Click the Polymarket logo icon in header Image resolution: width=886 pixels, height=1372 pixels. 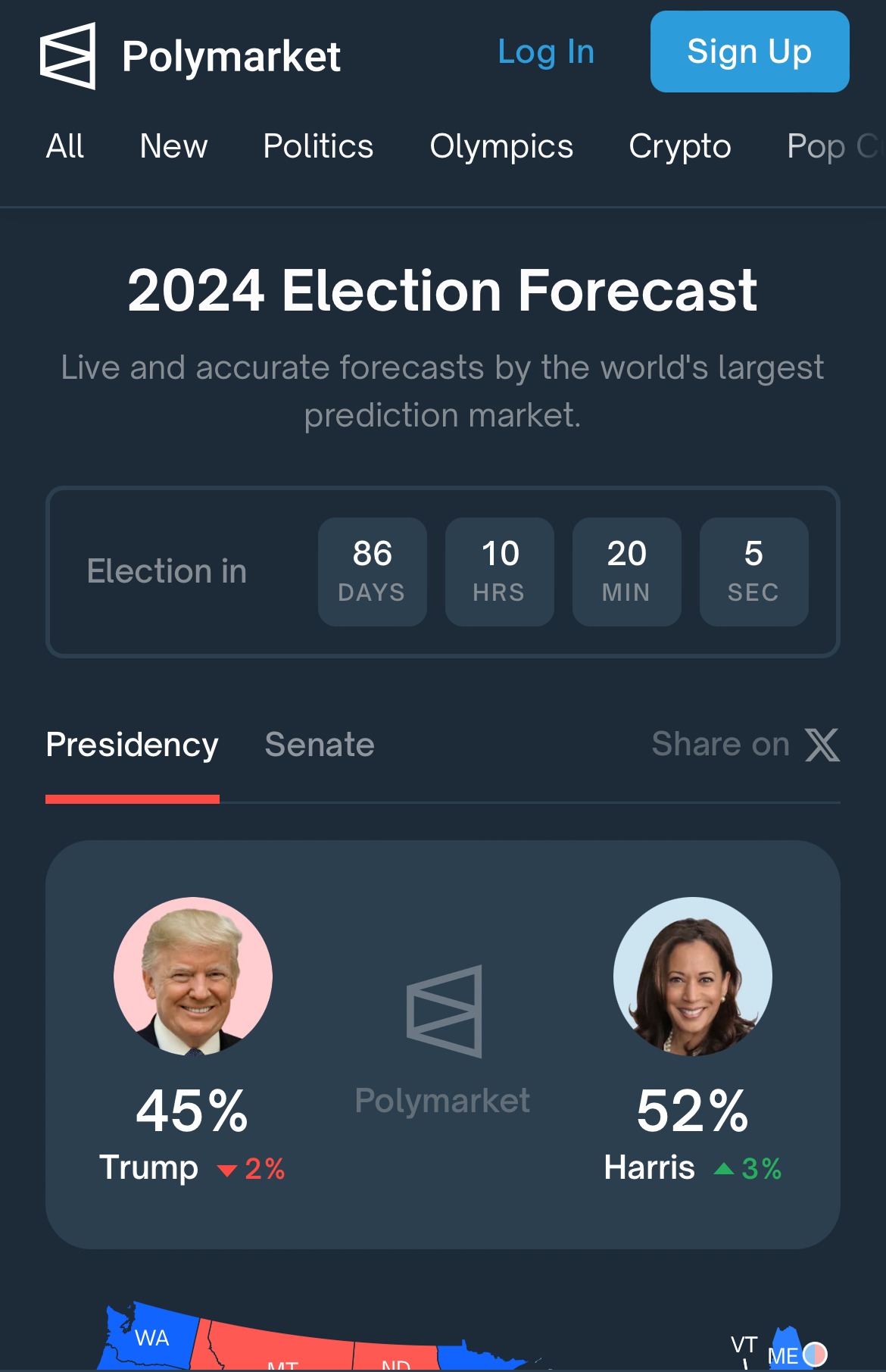(x=68, y=56)
